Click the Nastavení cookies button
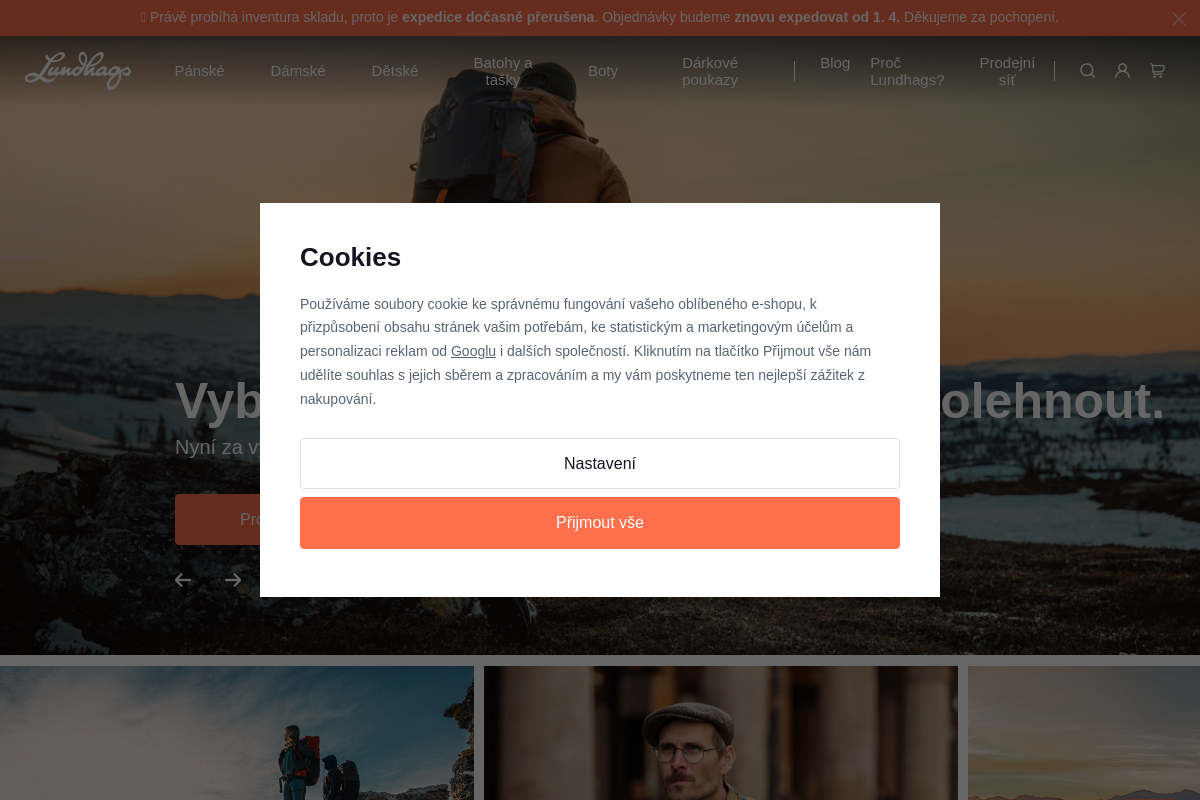Viewport: 1200px width, 800px height. 600,464
